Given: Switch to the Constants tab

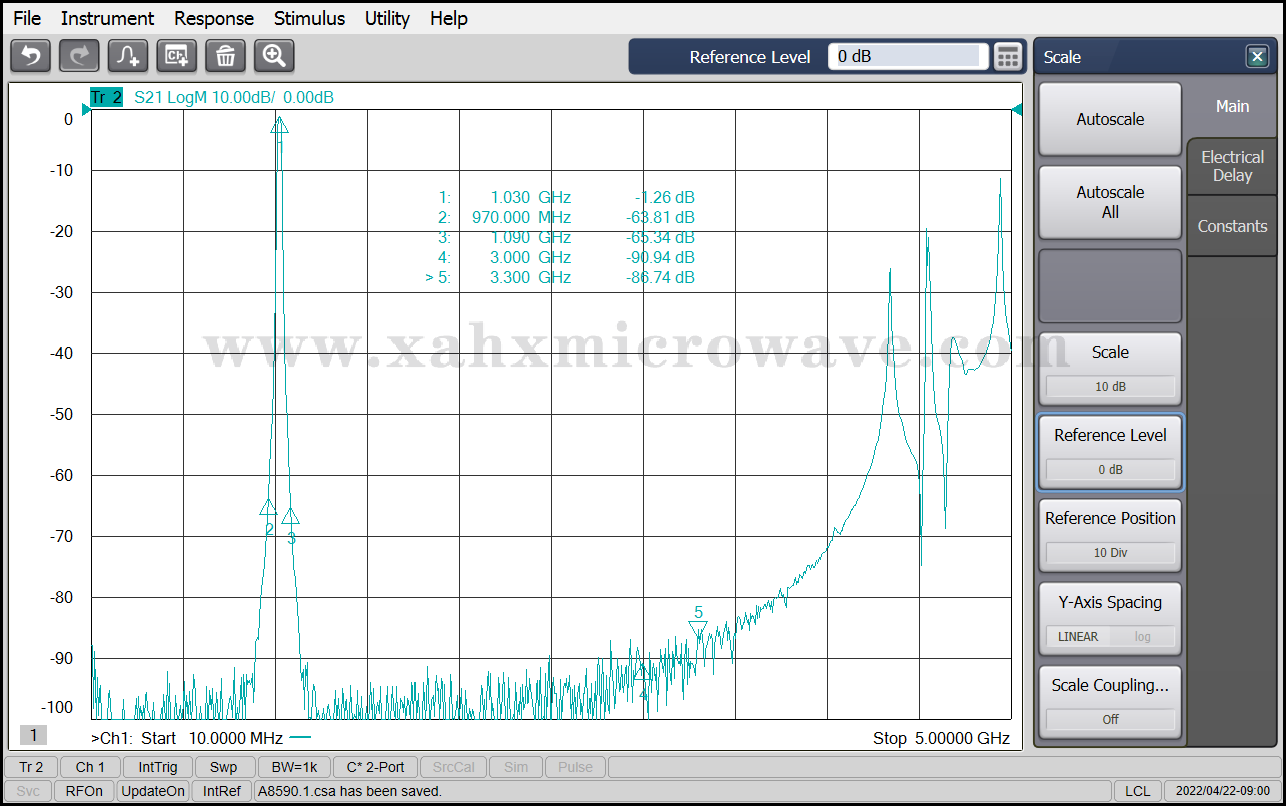Looking at the screenshot, I should coord(1232,226).
